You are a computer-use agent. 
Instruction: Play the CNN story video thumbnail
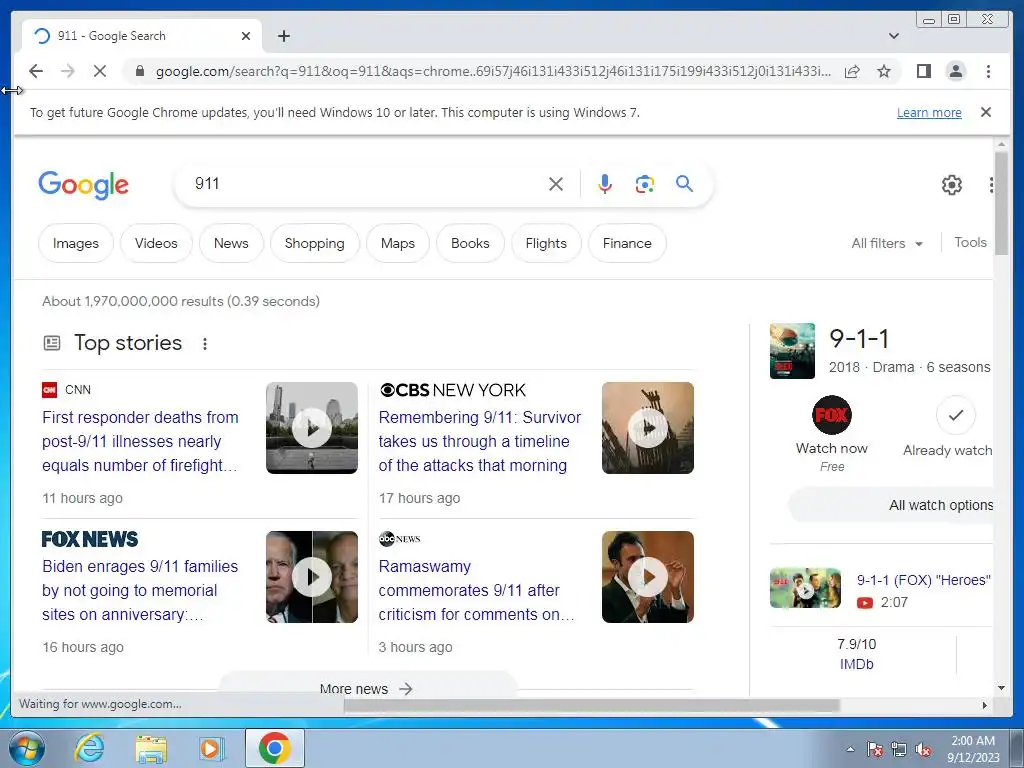click(x=312, y=428)
